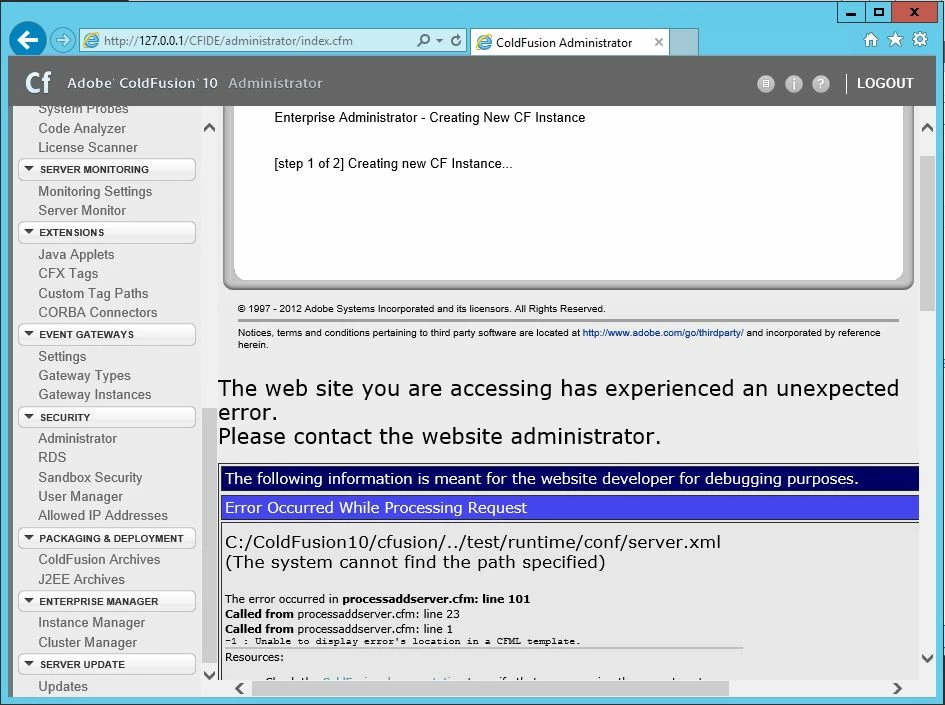Click the resources list icon in header
Screen dimensions: 945x705
(765, 84)
